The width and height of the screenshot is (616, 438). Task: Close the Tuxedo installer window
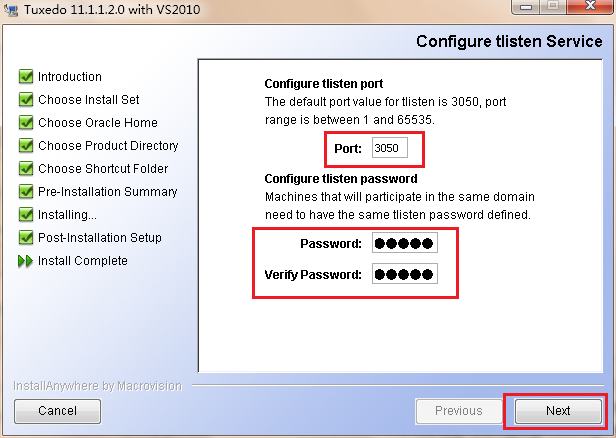pos(587,10)
